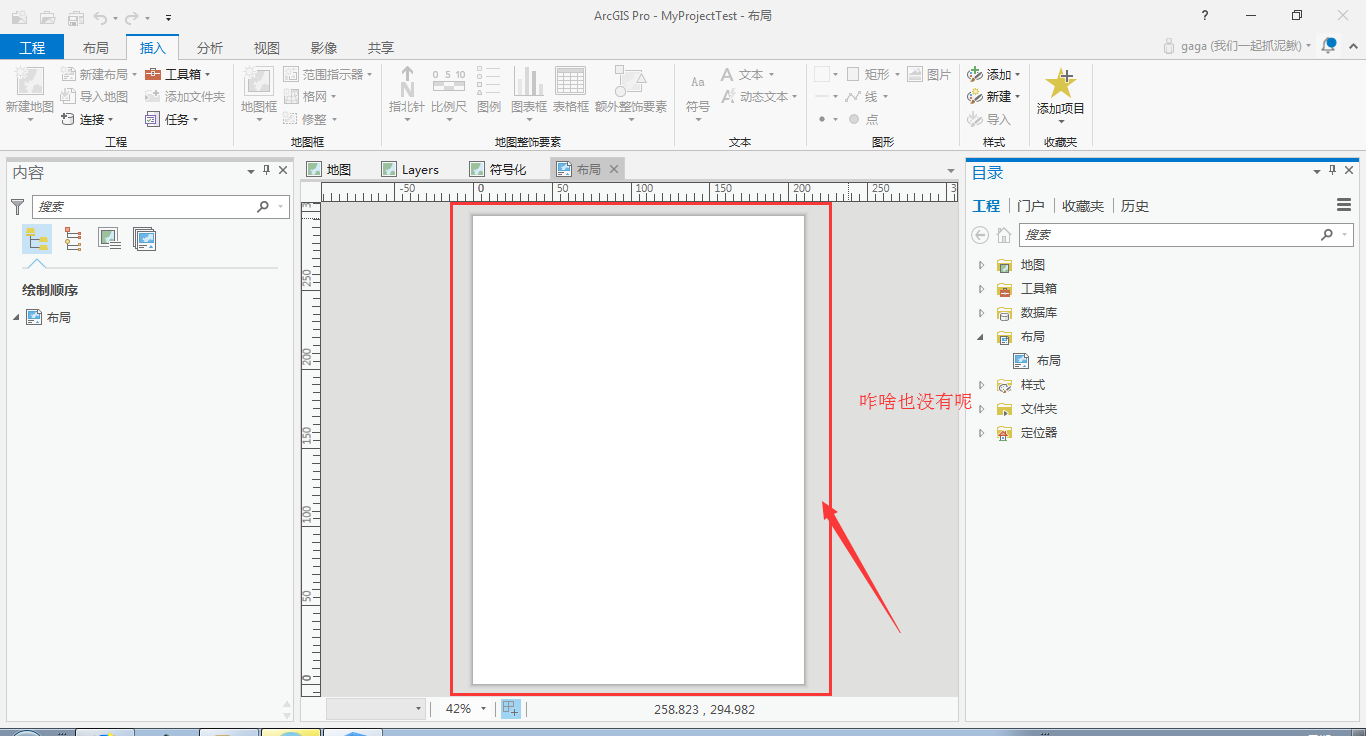This screenshot has width=1366, height=736.
Task: Expand the 地图 node in catalog
Action: 981,265
